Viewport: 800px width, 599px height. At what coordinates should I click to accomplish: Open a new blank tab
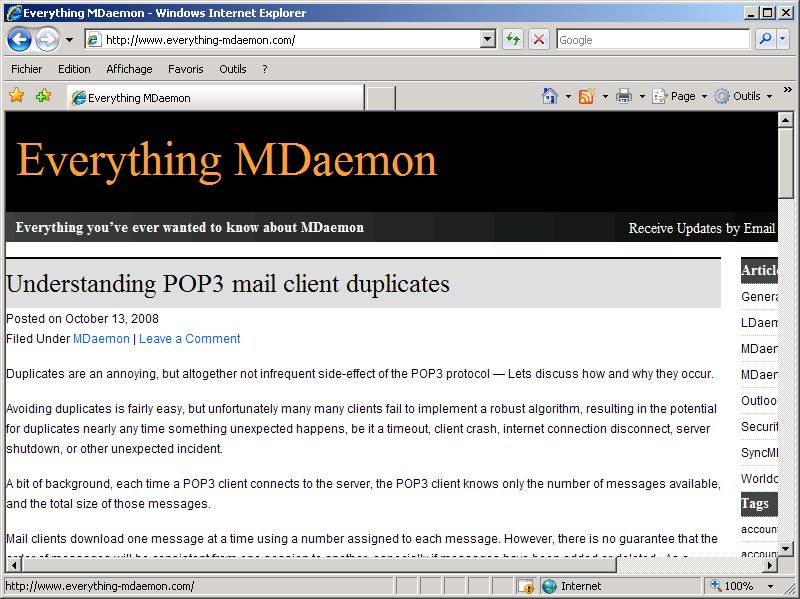381,98
